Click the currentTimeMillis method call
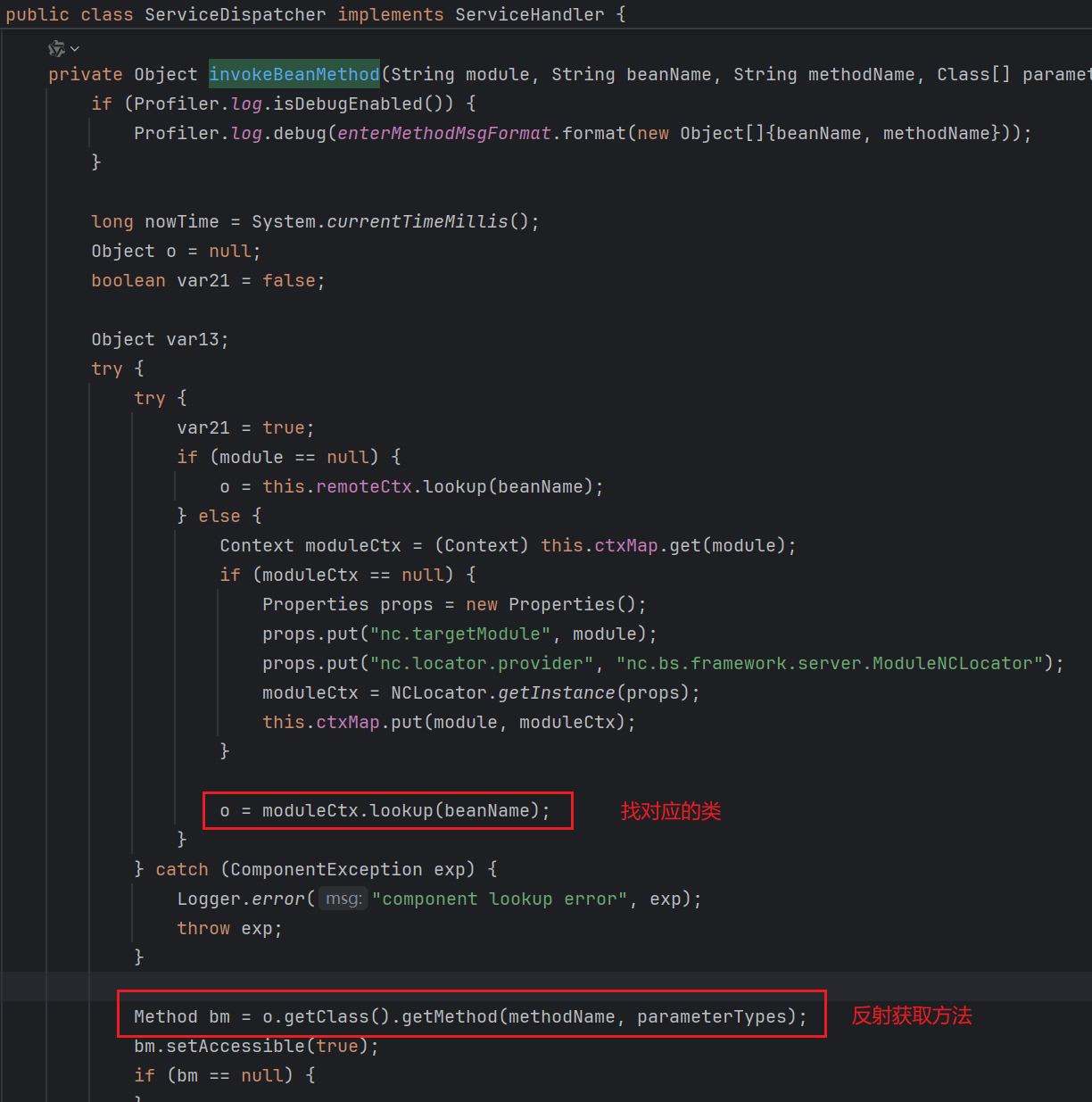This screenshot has height=1102, width=1092. (x=417, y=221)
